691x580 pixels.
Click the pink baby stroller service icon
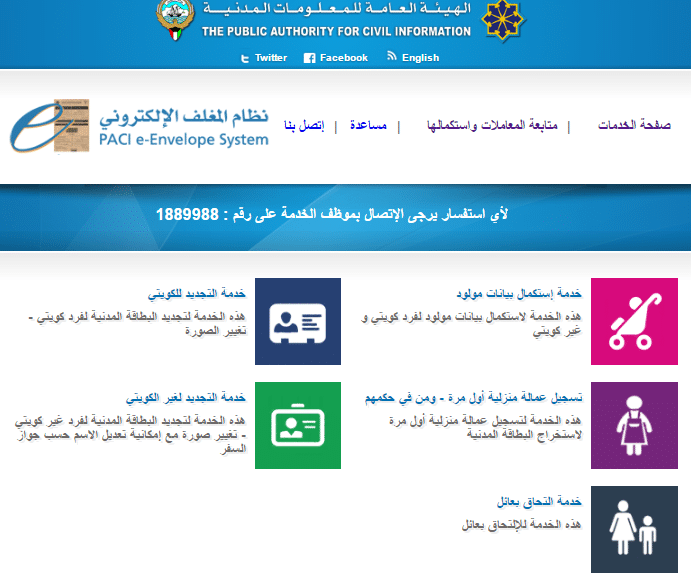click(634, 321)
